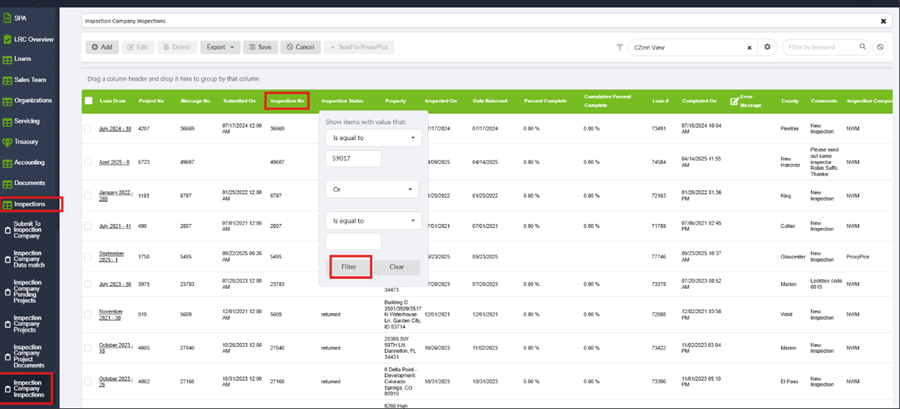Screen dimensions: 900x409
Task: Click the Completed On column header
Action: (x=699, y=101)
